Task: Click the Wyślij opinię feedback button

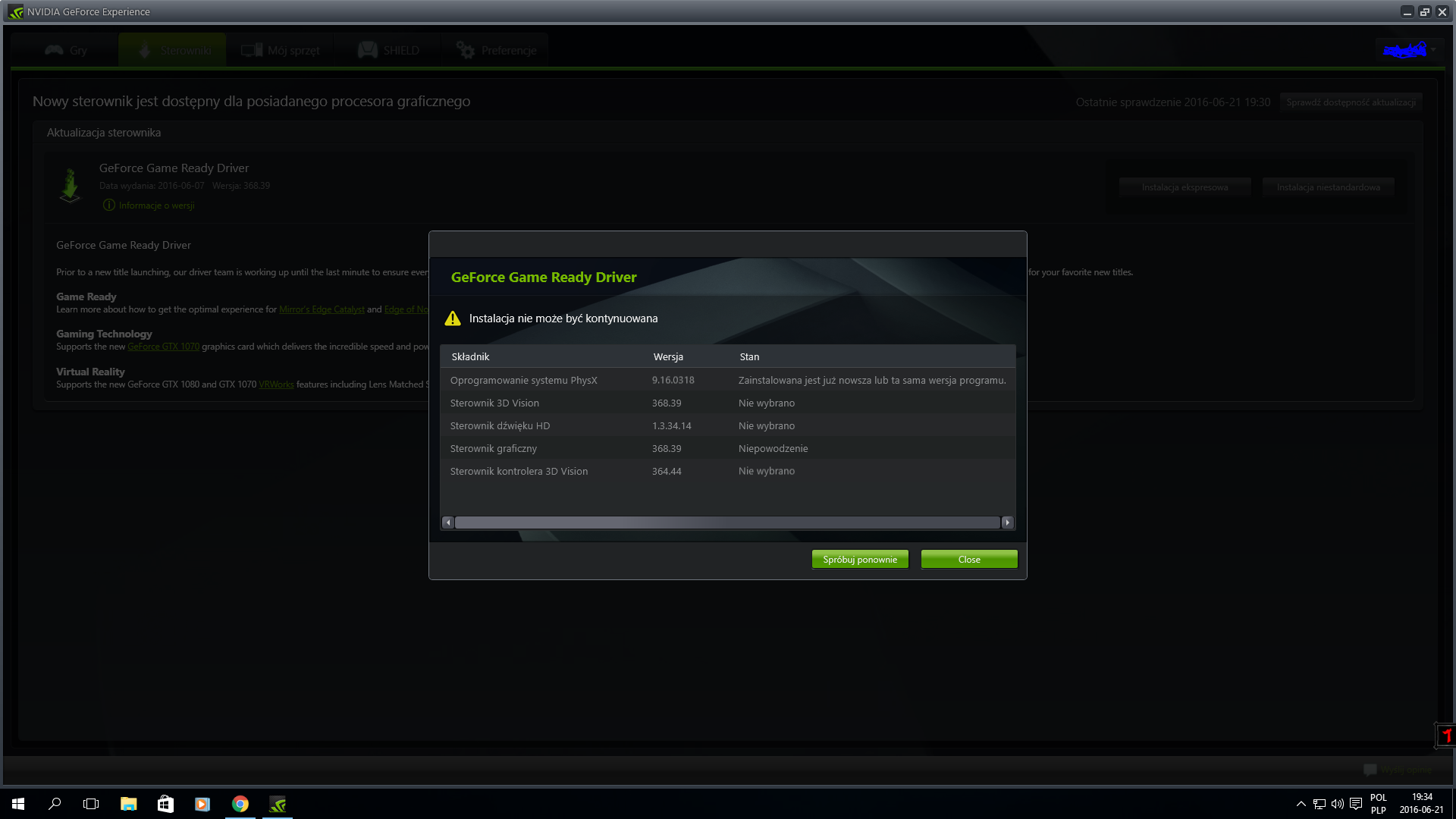Action: point(1398,769)
